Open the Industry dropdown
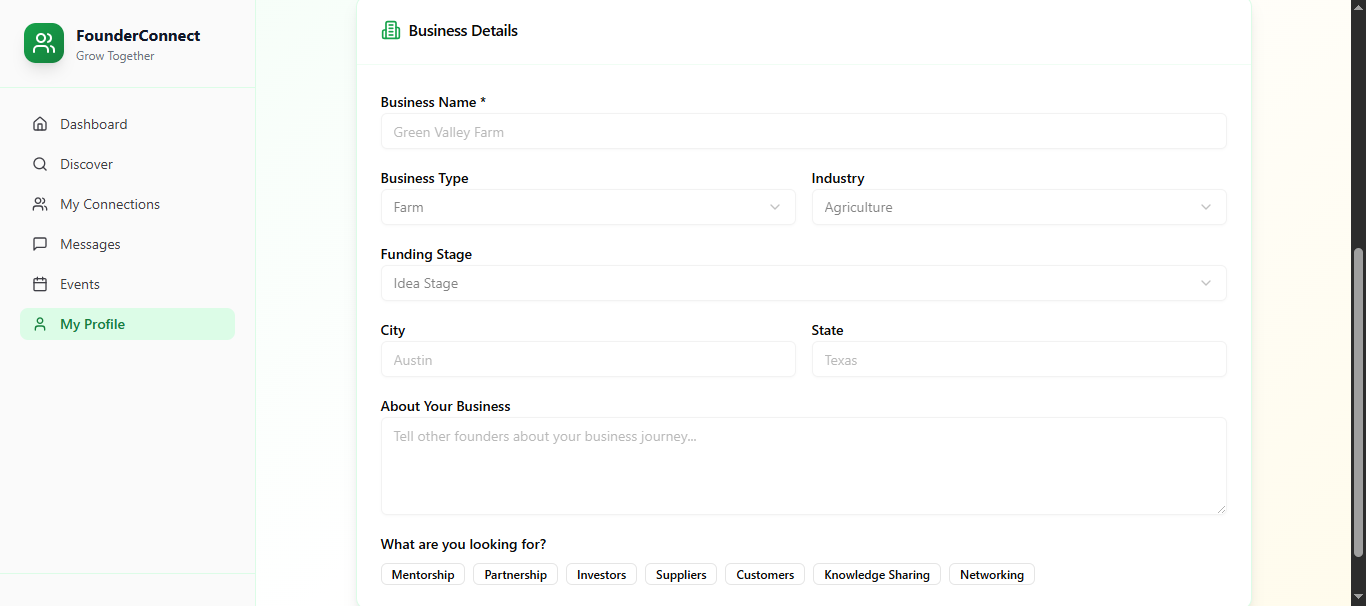The image size is (1366, 606). coord(1019,207)
